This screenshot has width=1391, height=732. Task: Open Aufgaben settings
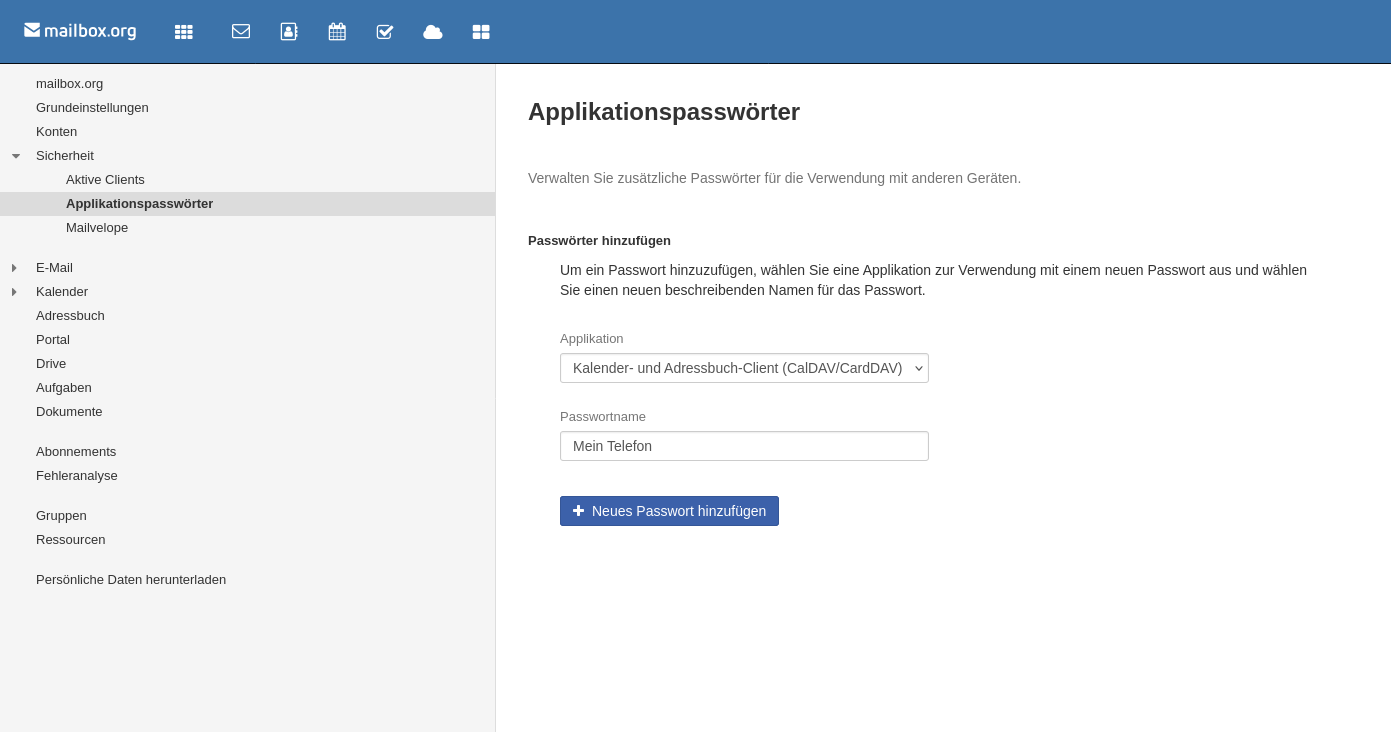[x=64, y=388]
